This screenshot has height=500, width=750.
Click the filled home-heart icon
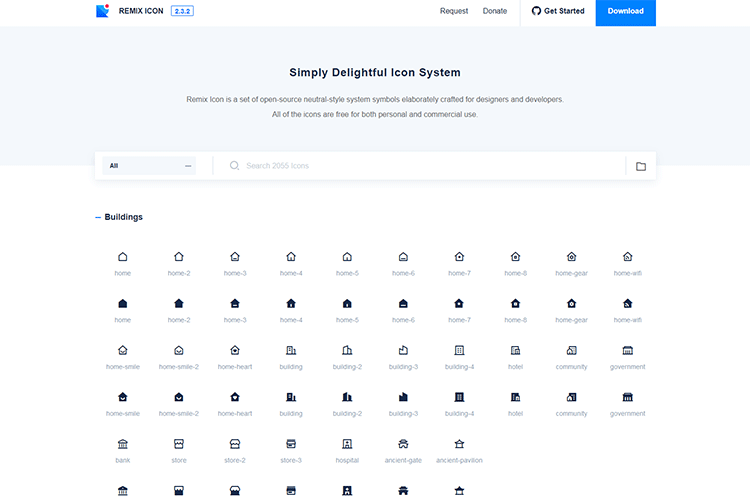(x=235, y=397)
